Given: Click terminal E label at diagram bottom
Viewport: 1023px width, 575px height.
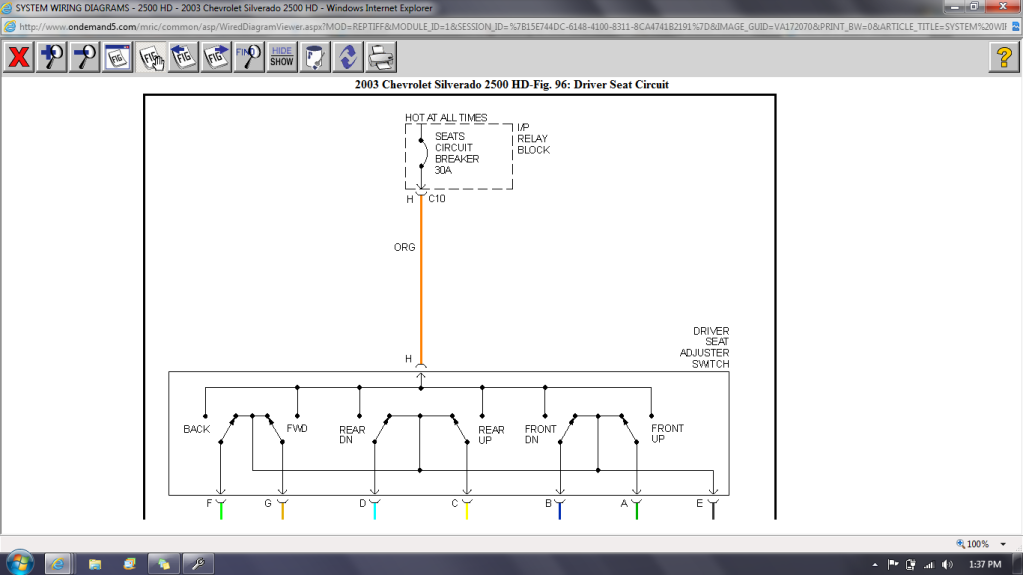Looking at the screenshot, I should pos(699,503).
